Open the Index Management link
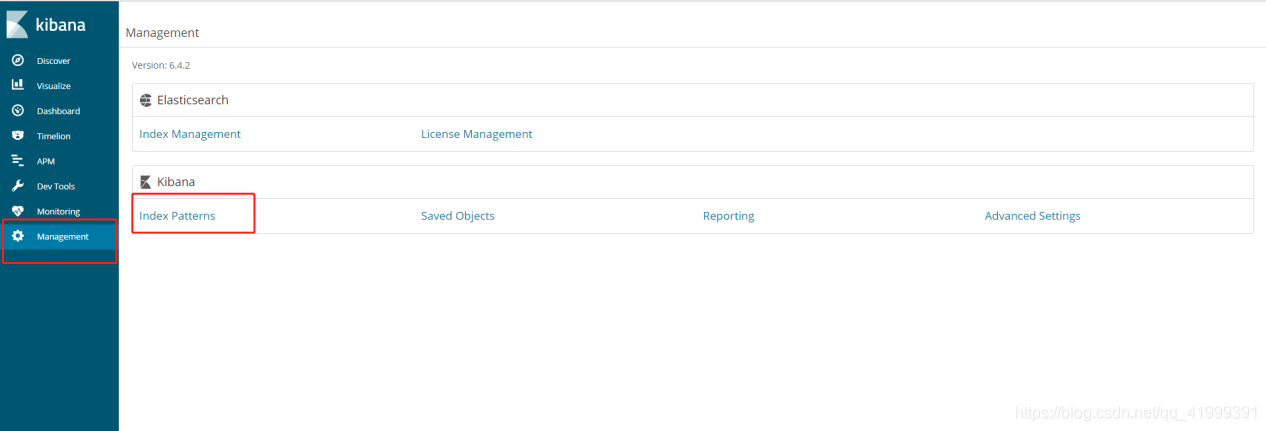The height and width of the screenshot is (431, 1266). [x=190, y=134]
